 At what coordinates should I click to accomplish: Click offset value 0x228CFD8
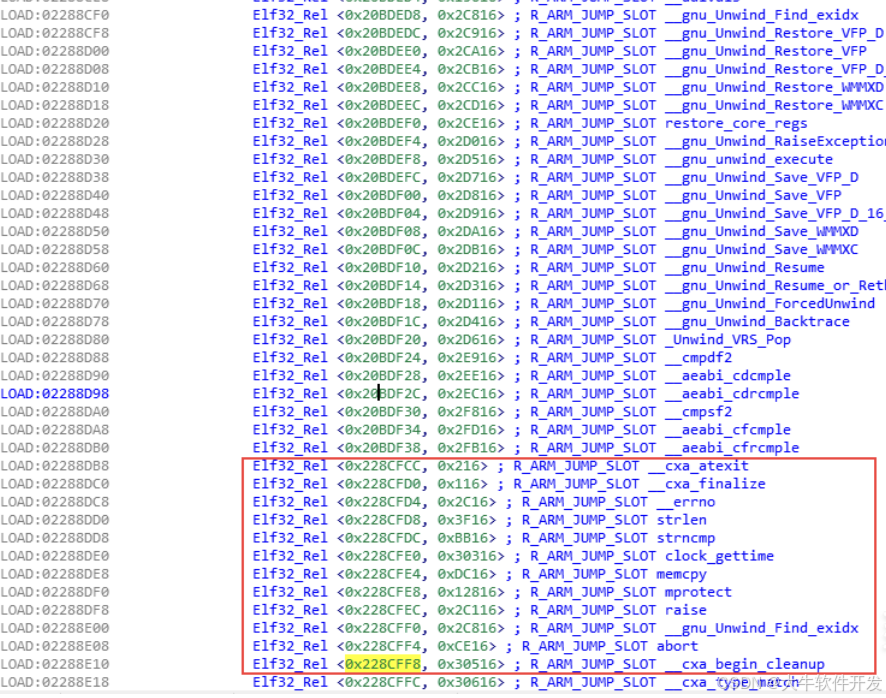(383, 520)
